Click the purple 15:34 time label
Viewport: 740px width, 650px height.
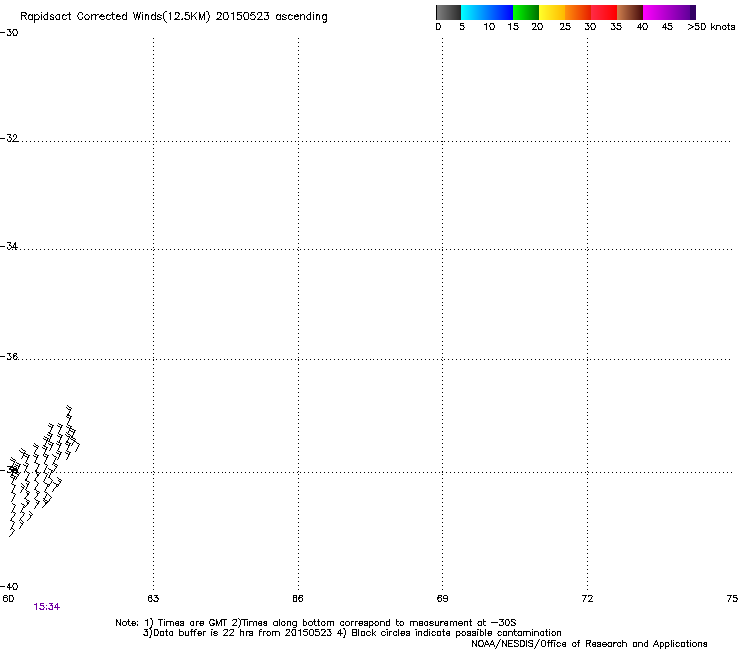(x=47, y=607)
